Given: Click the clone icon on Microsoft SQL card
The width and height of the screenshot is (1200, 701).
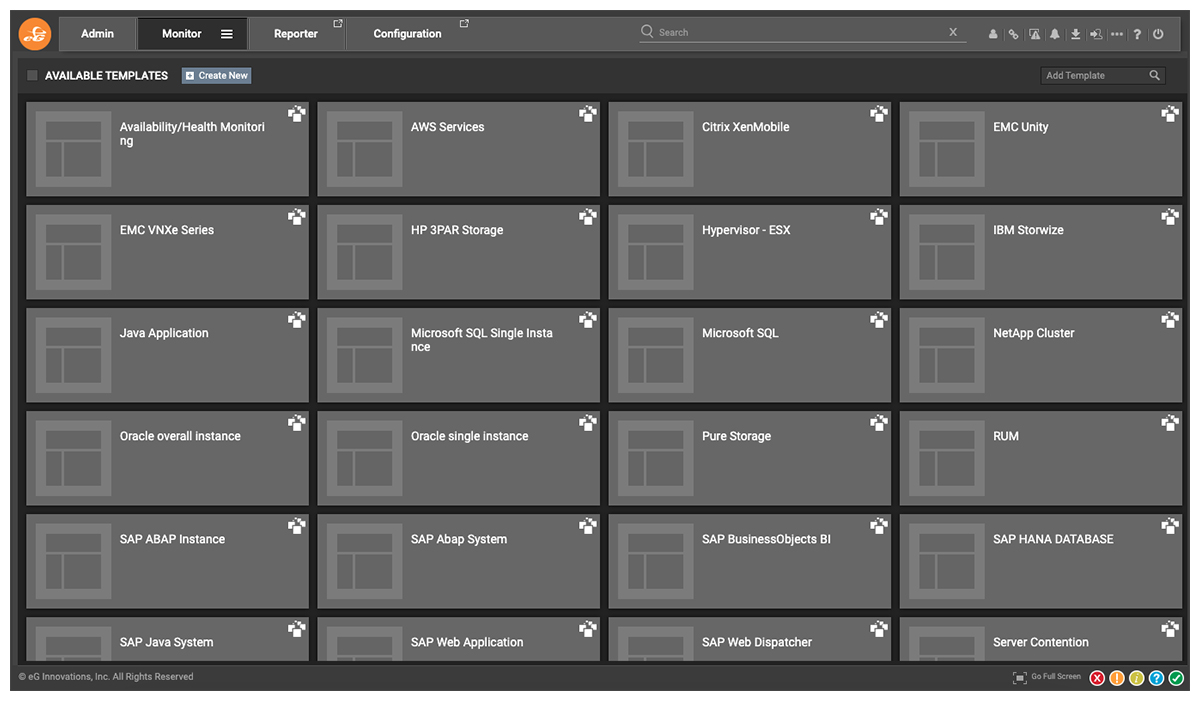Looking at the screenshot, I should coord(879,320).
